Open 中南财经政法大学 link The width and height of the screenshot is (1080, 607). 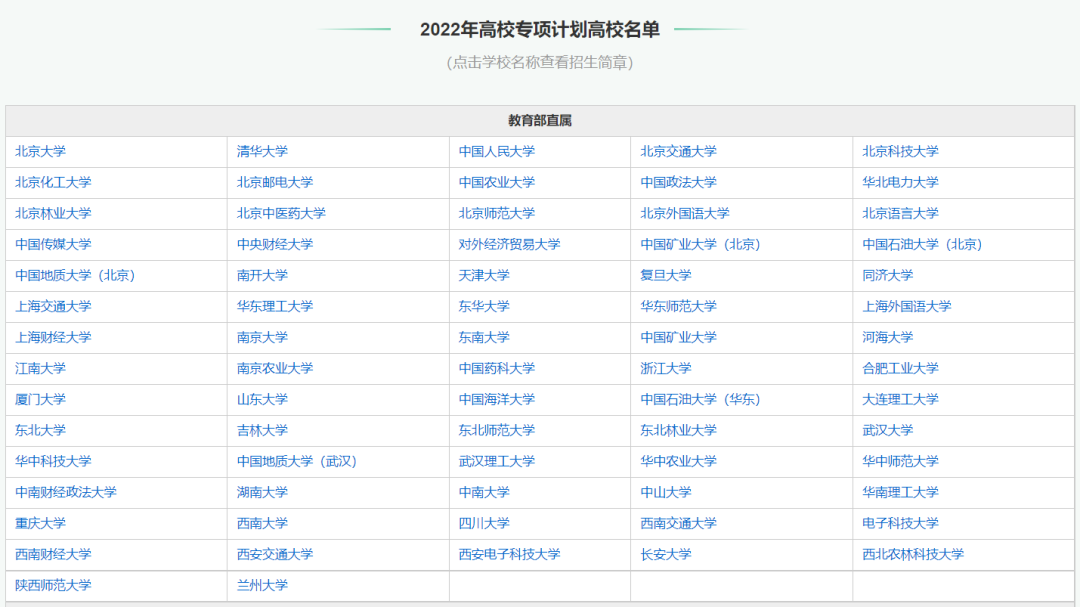tap(65, 493)
